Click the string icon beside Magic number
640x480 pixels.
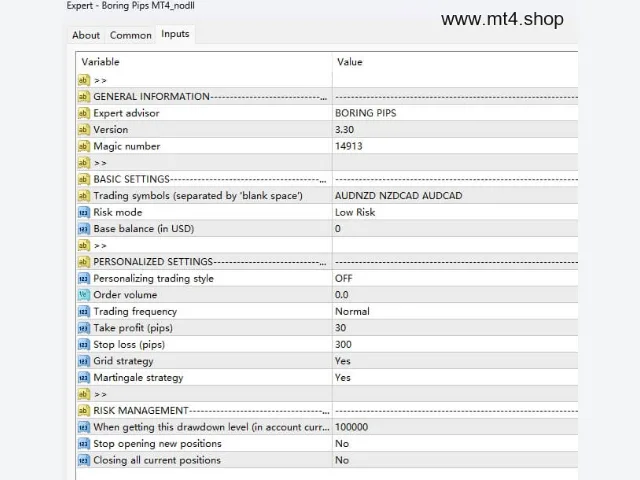[x=83, y=146]
